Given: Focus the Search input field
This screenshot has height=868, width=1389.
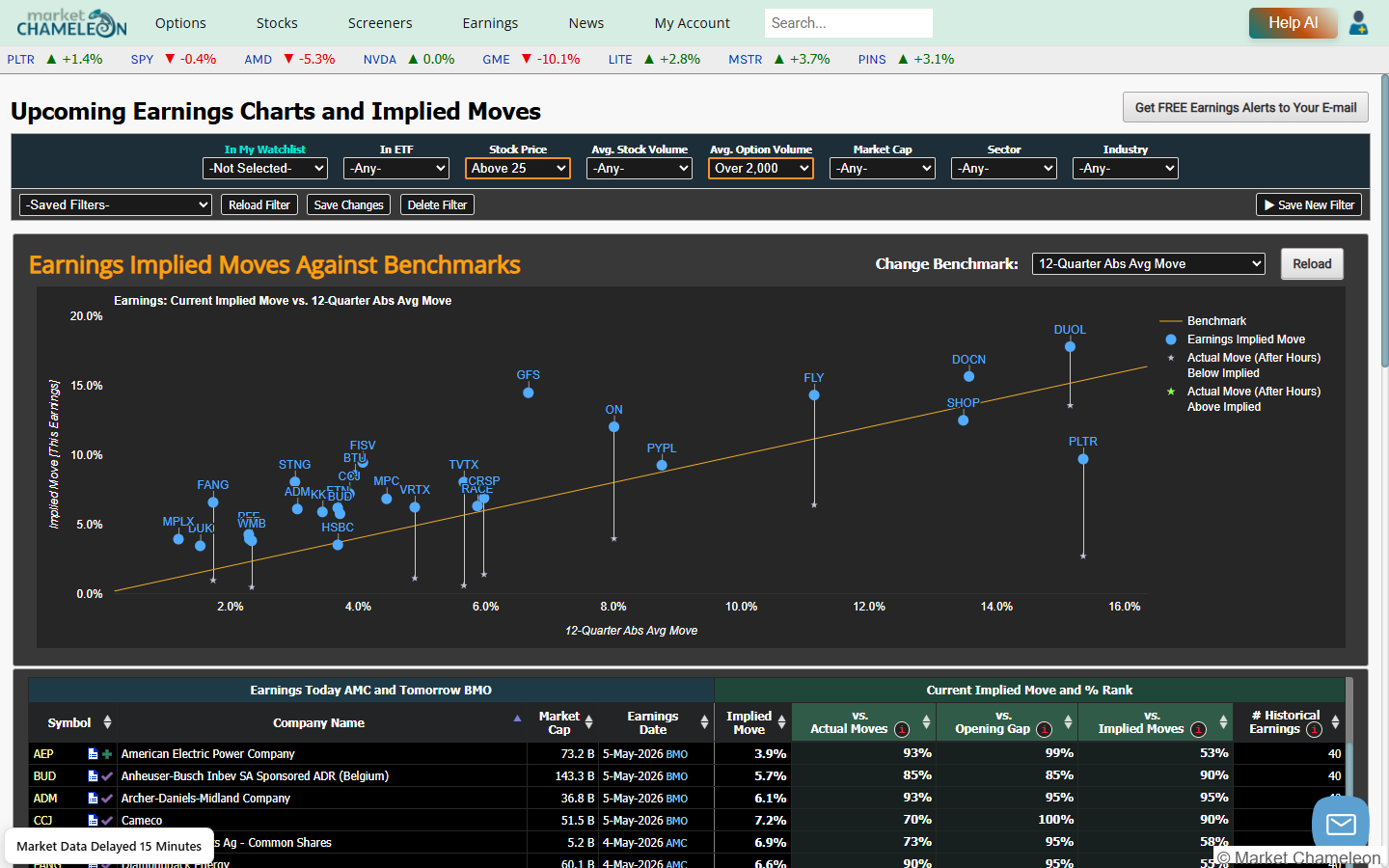Looking at the screenshot, I should pyautogui.click(x=849, y=23).
